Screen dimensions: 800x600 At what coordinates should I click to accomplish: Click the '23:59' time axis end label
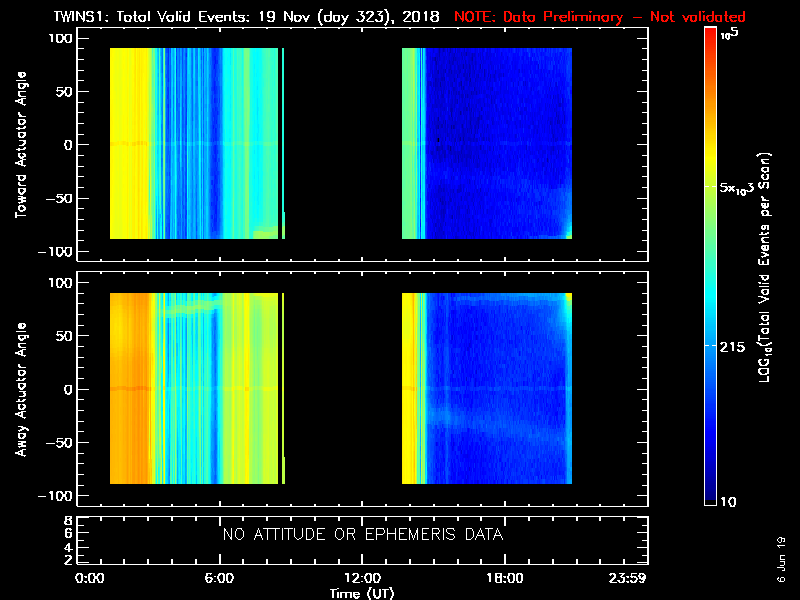click(x=632, y=578)
